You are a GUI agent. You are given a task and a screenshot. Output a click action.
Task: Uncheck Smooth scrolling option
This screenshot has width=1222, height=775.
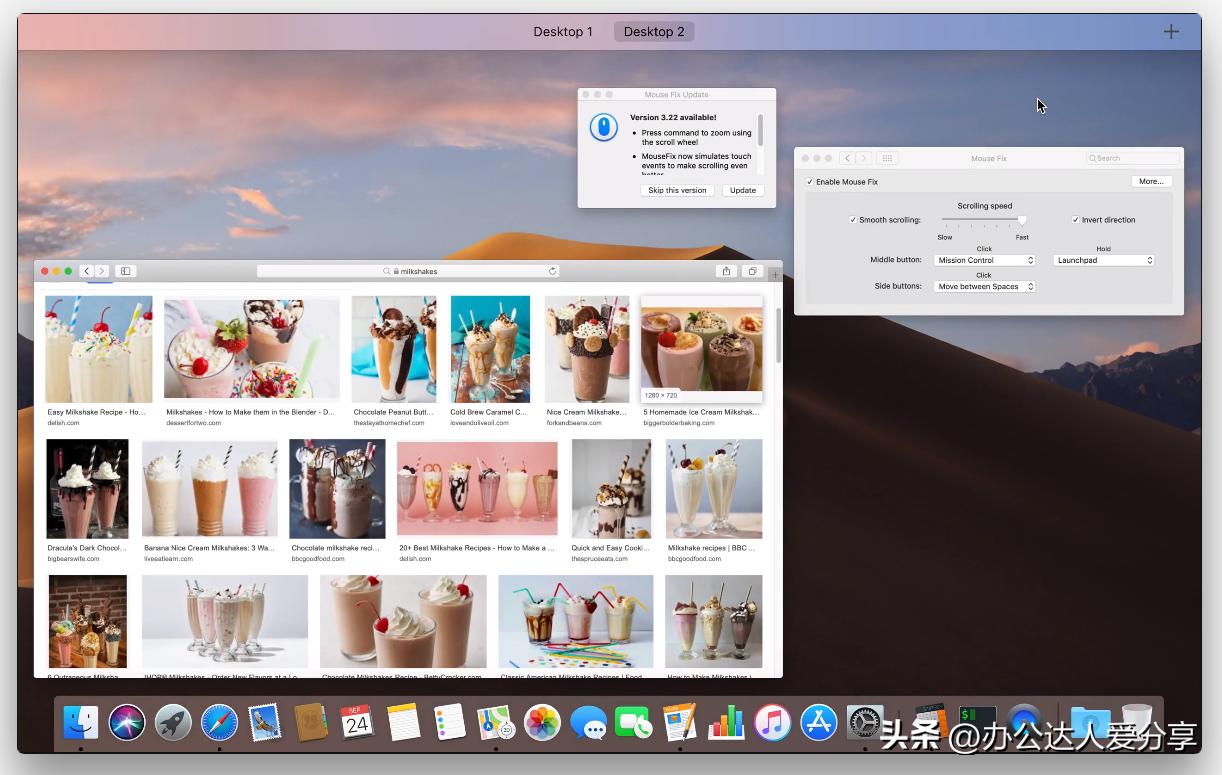coord(853,220)
